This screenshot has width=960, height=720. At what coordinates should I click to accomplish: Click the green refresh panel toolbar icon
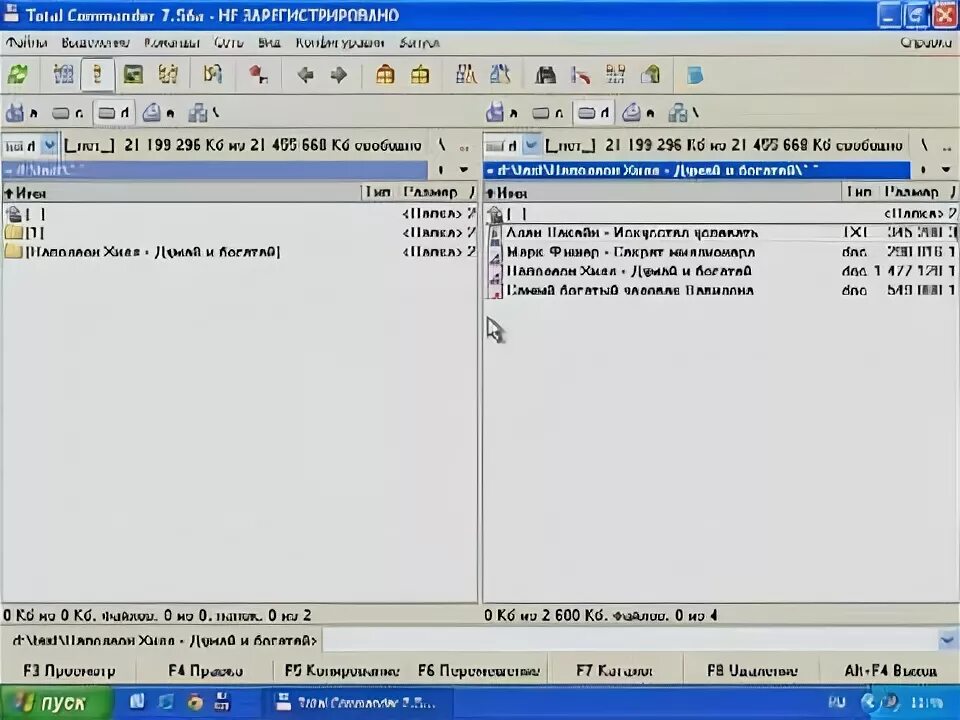(x=18, y=75)
